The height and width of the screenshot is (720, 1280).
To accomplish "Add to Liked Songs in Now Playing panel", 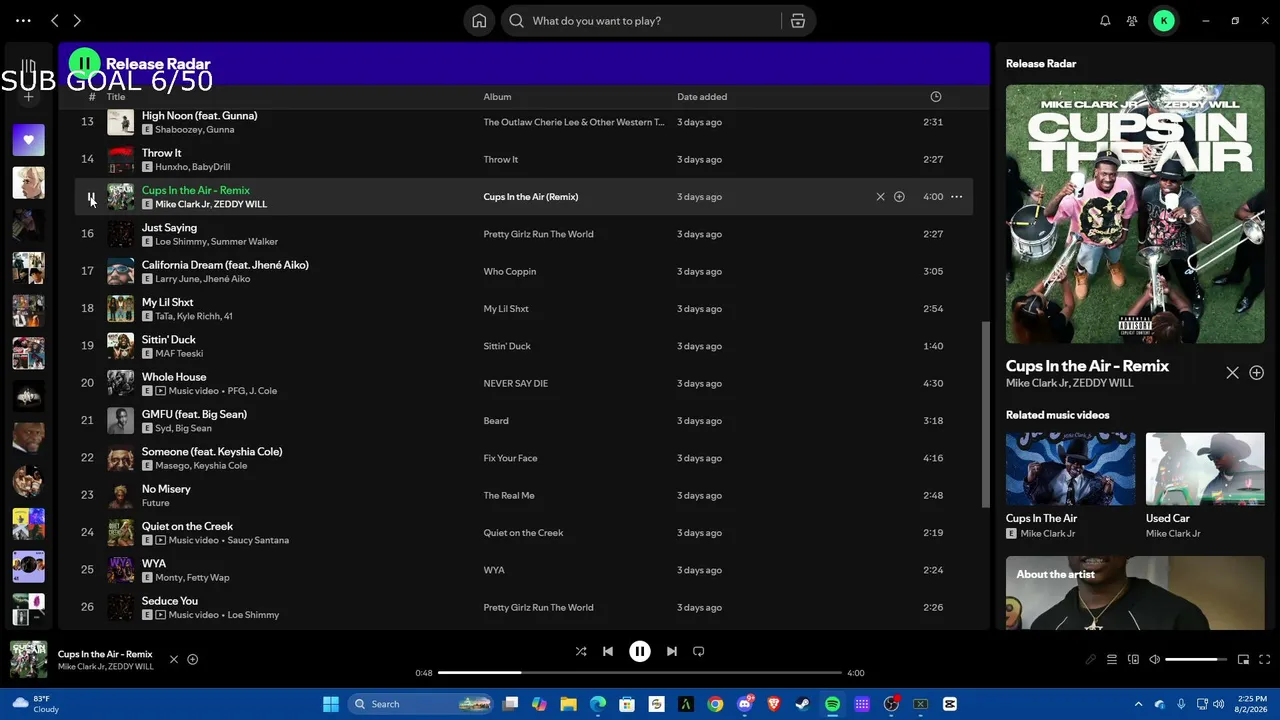I will coord(1256,373).
